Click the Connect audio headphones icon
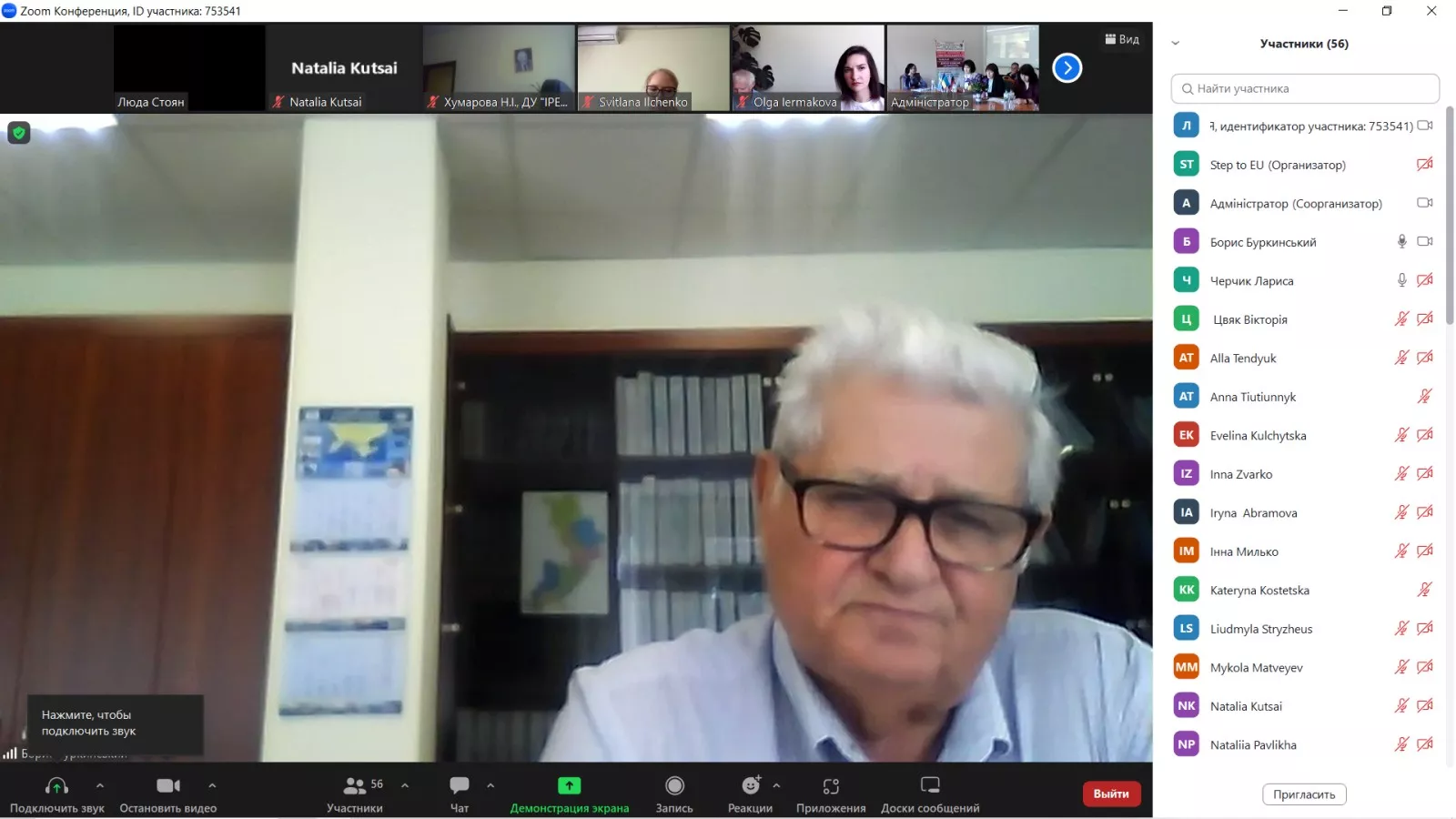The image size is (1456, 819). [x=56, y=786]
